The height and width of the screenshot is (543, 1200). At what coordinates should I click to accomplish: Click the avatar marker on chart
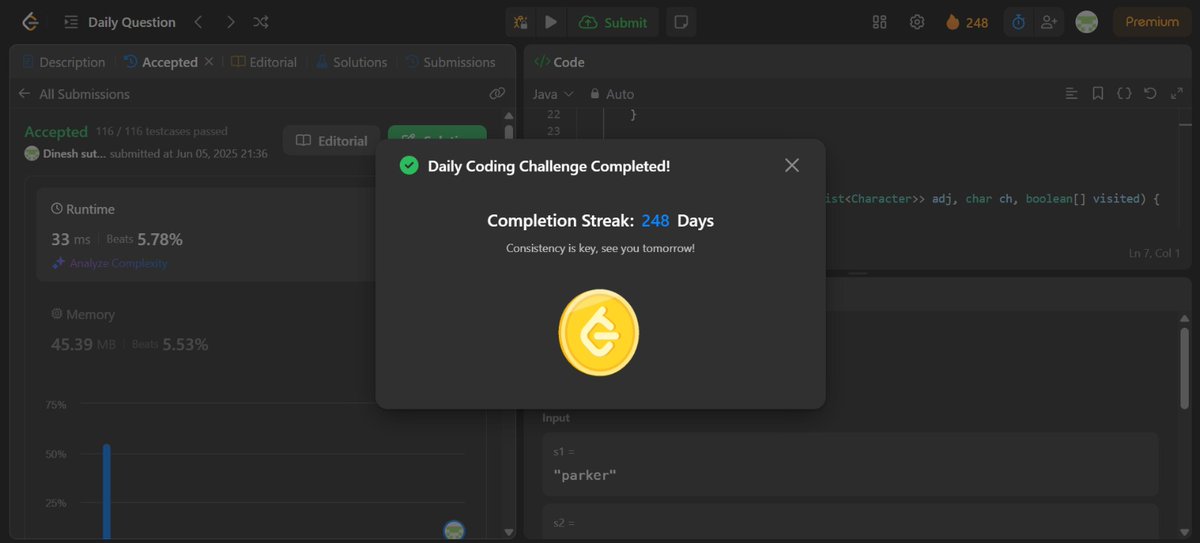pos(454,531)
